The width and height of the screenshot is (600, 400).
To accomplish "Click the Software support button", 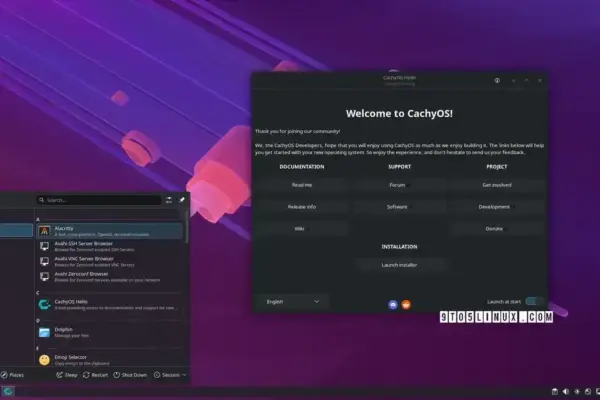I will (399, 207).
